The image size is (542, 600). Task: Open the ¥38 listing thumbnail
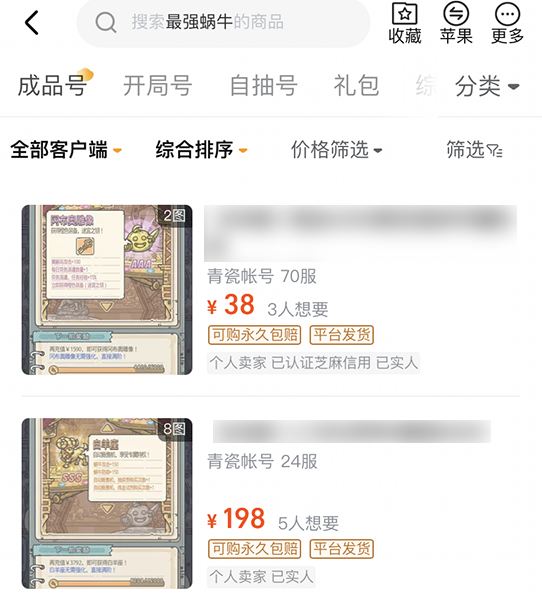[107, 290]
